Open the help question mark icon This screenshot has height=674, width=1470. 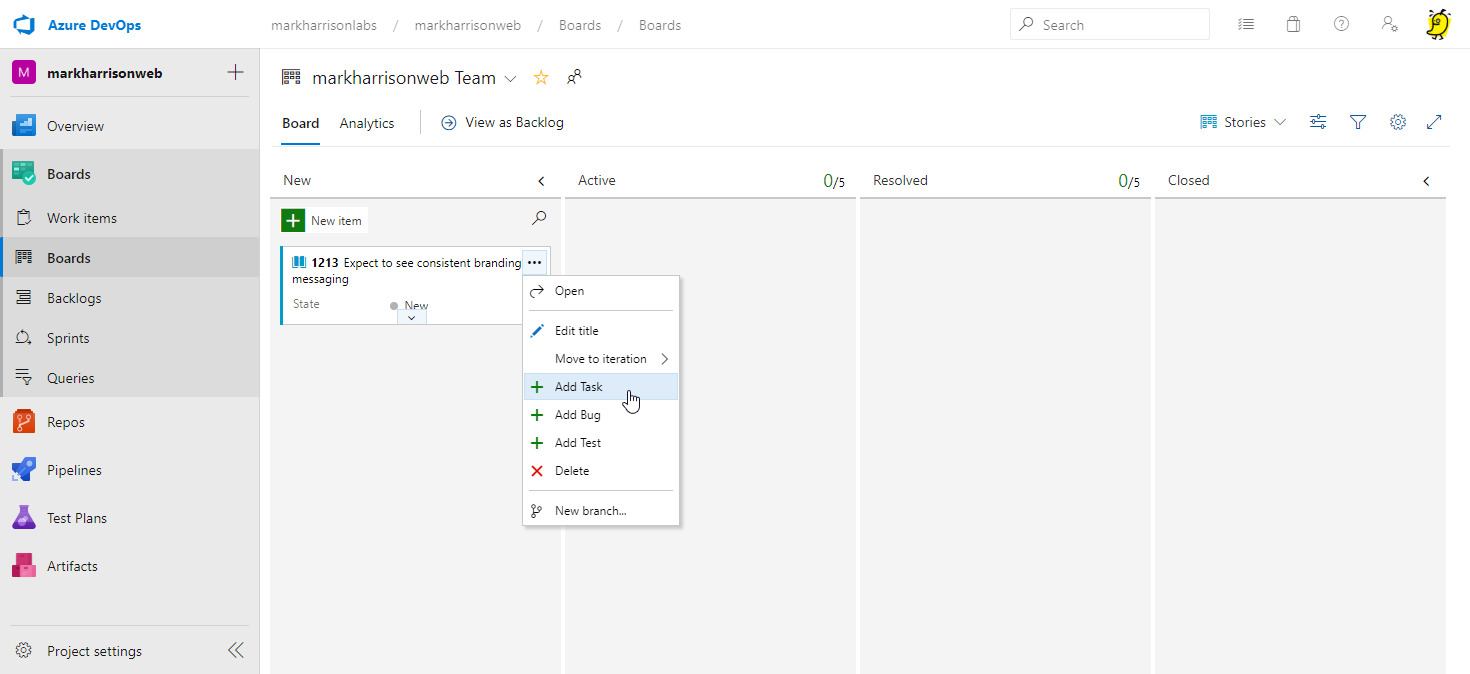[x=1341, y=25]
